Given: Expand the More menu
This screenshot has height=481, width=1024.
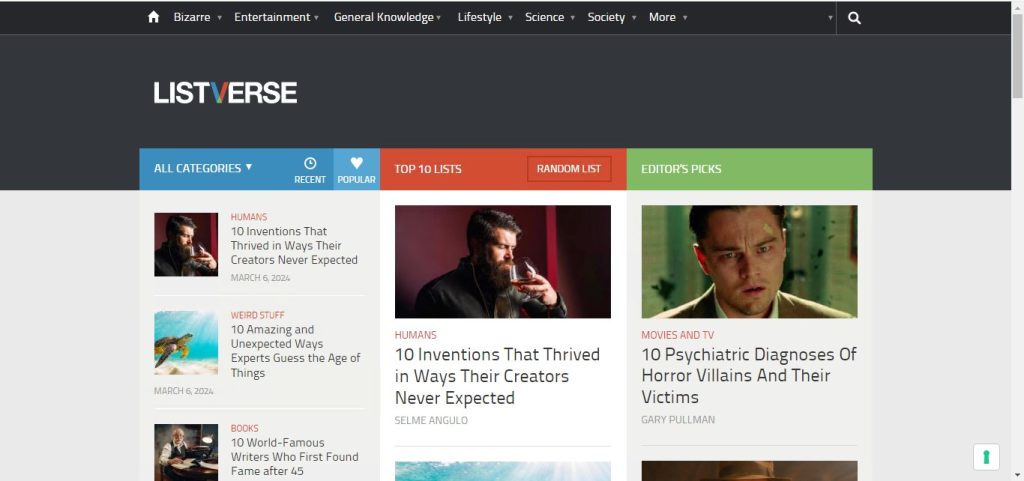Looking at the screenshot, I should point(667,17).
